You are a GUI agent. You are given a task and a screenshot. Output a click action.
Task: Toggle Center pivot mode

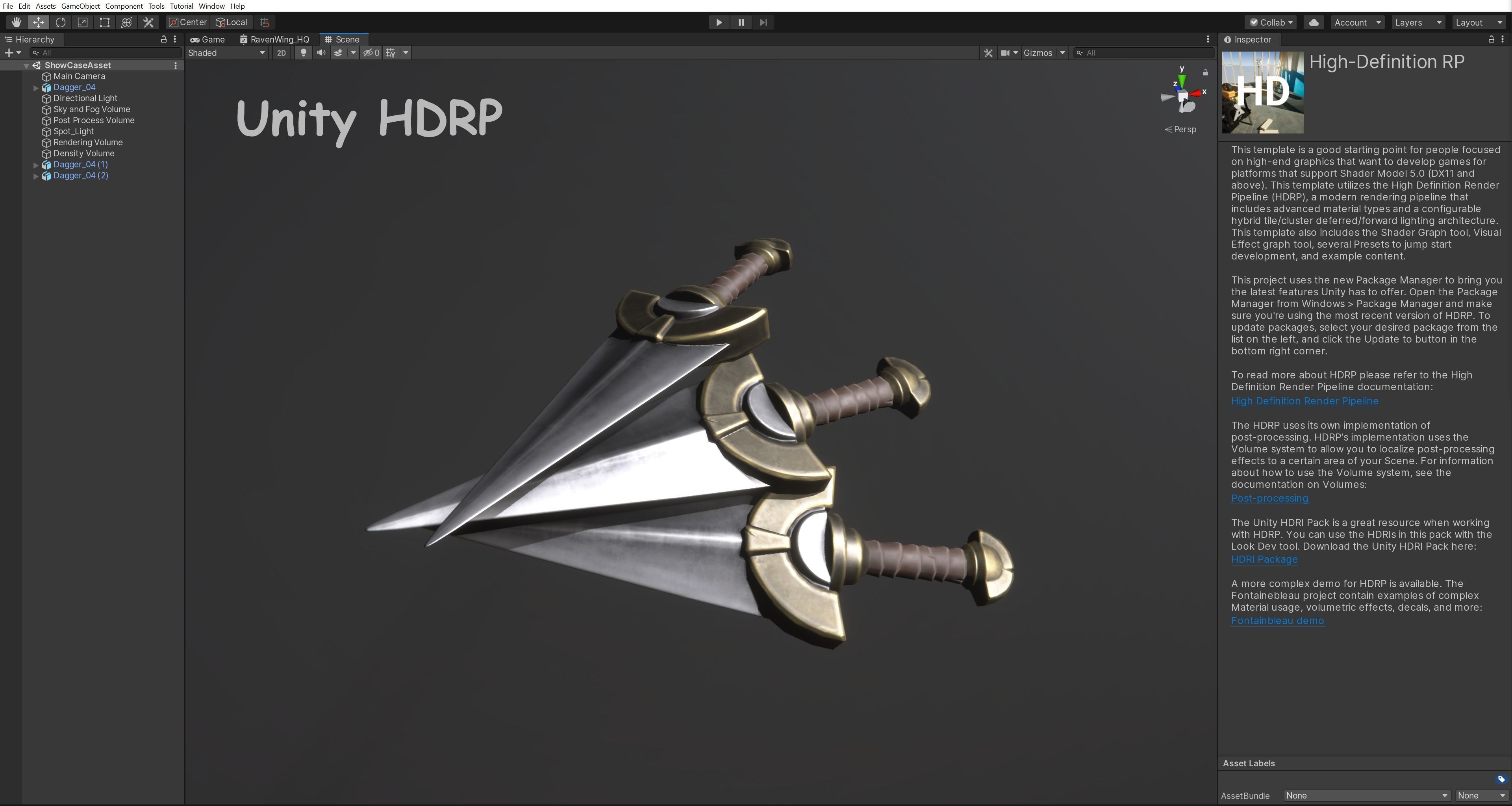(188, 22)
